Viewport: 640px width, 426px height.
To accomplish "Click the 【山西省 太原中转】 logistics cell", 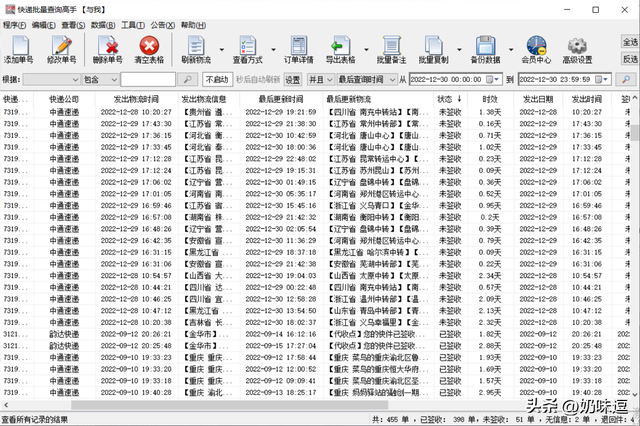I will [x=377, y=276].
